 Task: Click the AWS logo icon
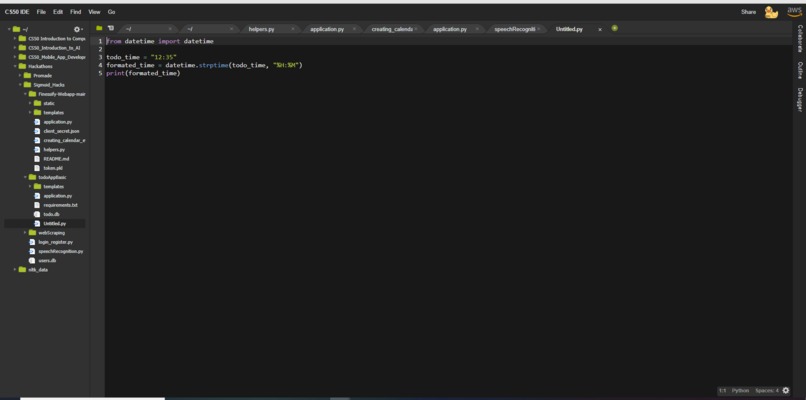click(x=794, y=12)
